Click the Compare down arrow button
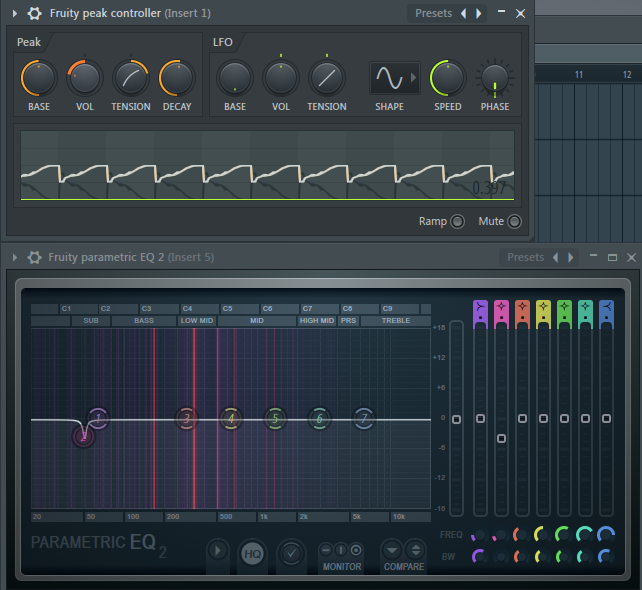 391,550
